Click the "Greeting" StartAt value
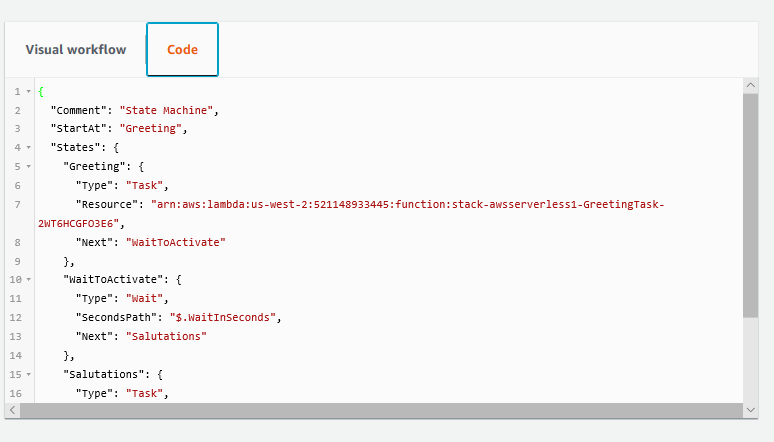Screen dimensions: 774x442 151,128
